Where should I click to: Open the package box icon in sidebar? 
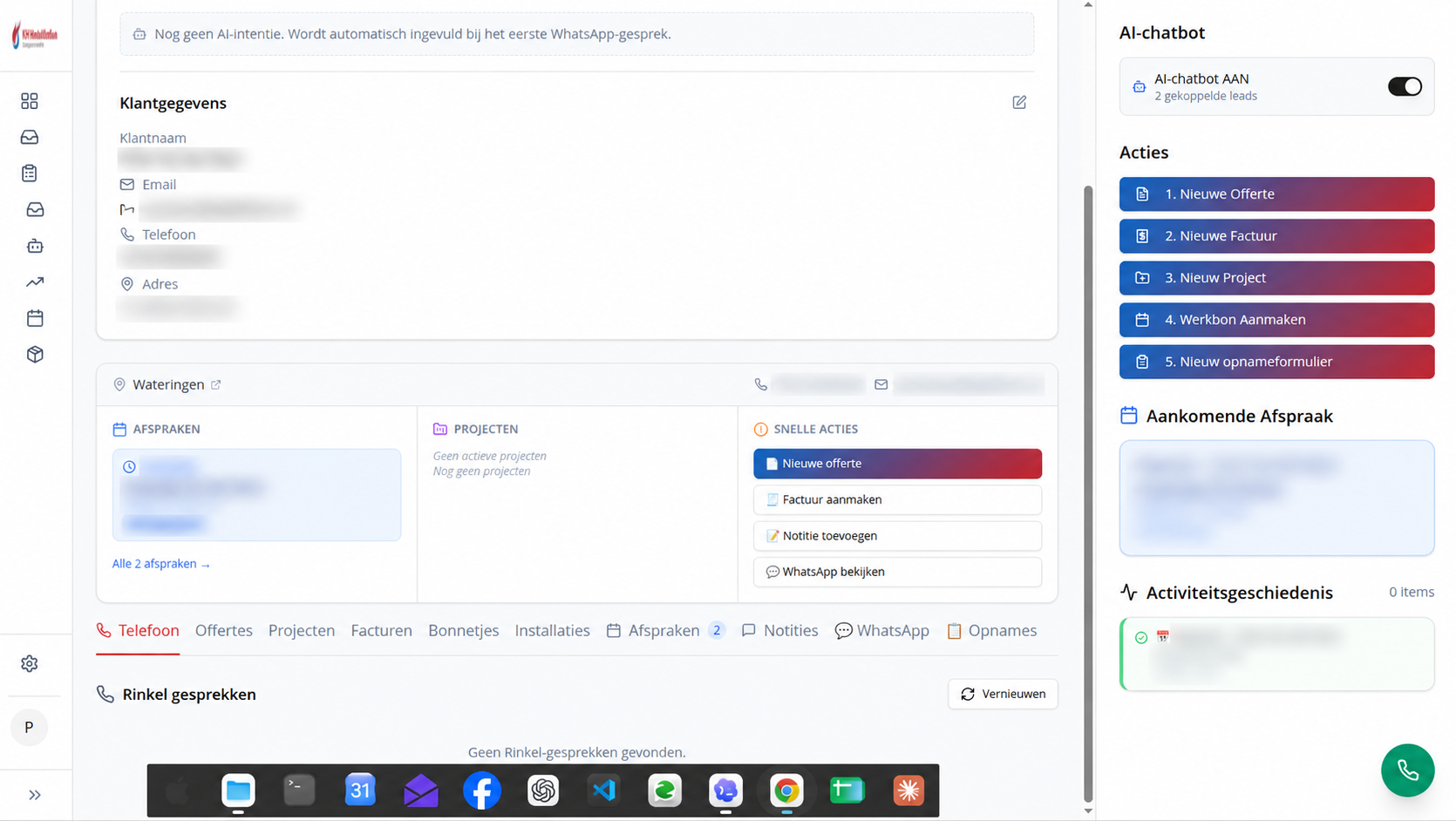(35, 355)
